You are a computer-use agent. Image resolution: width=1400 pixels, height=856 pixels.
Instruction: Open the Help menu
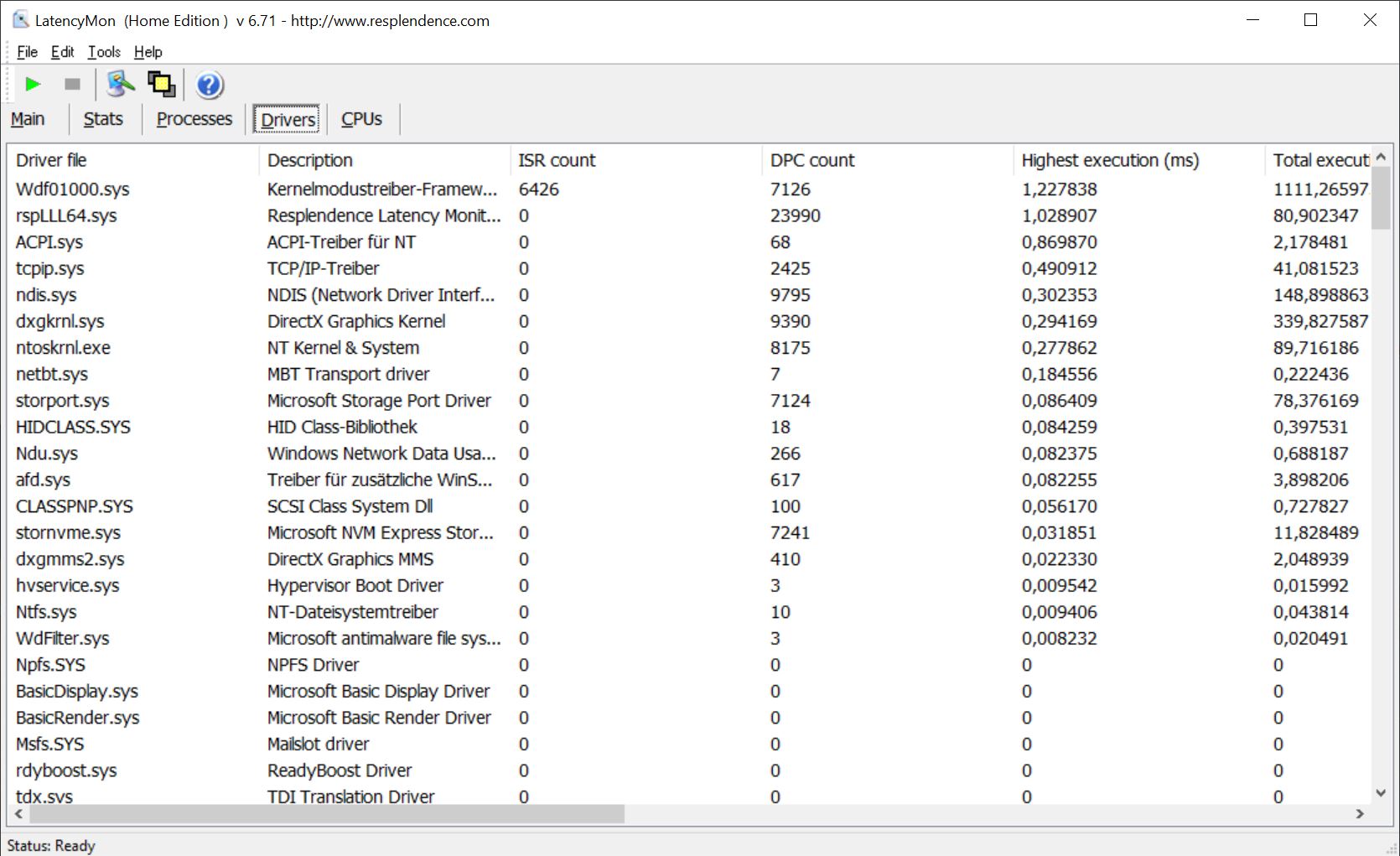pyautogui.click(x=148, y=52)
